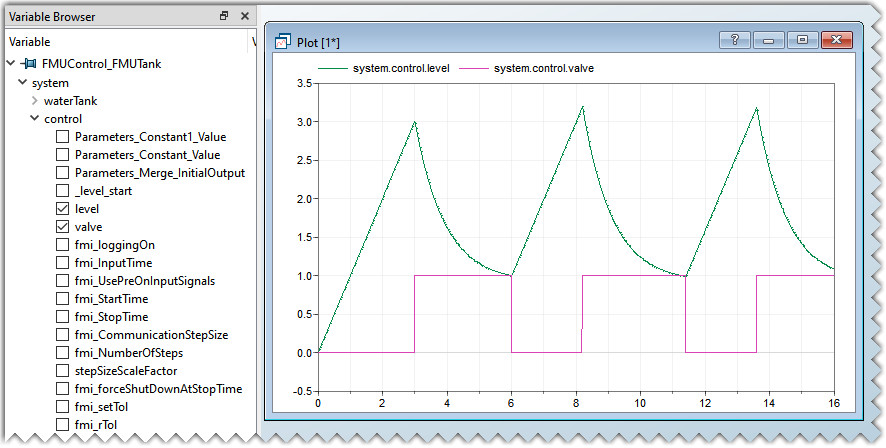Uncheck the valve variable checkbox
886x448 pixels.
[63, 227]
